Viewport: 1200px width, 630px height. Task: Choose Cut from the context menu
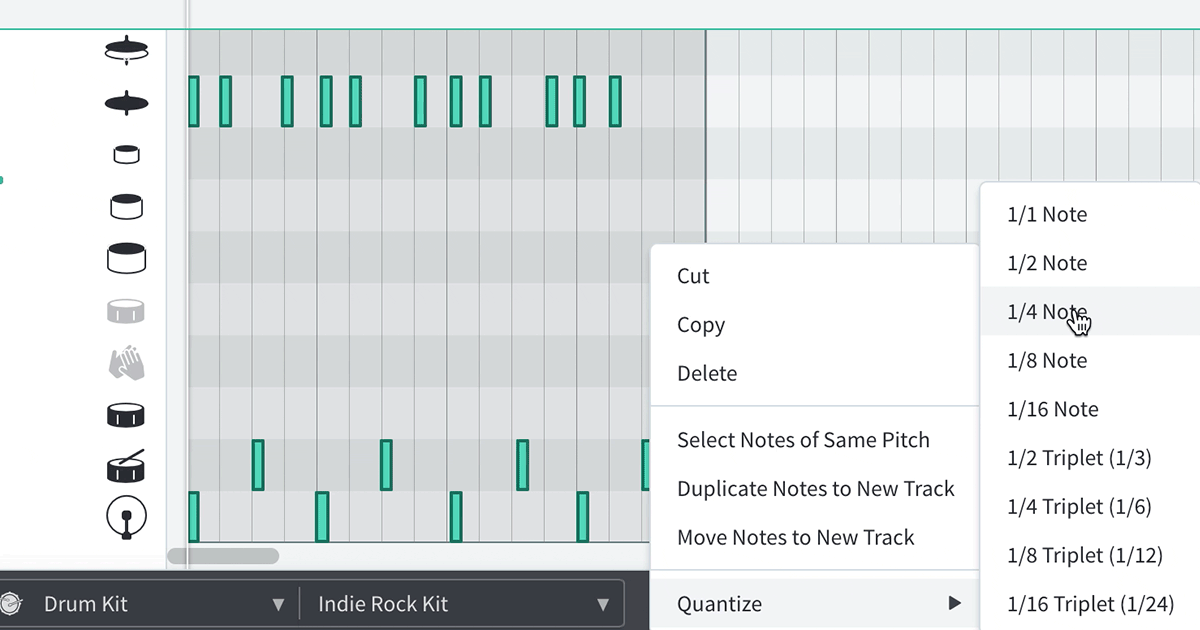[x=693, y=276]
